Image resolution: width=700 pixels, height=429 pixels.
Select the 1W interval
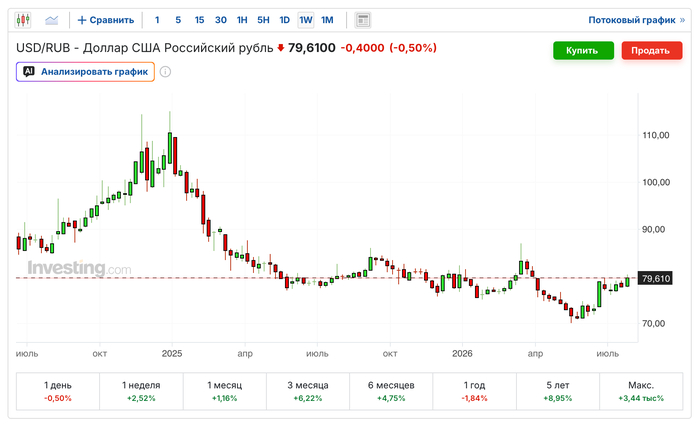[x=306, y=20]
